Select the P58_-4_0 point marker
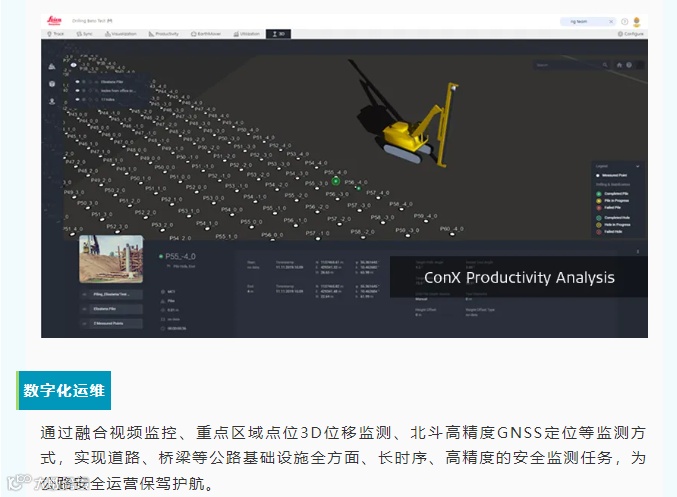This screenshot has height=497, width=677. tap(402, 209)
